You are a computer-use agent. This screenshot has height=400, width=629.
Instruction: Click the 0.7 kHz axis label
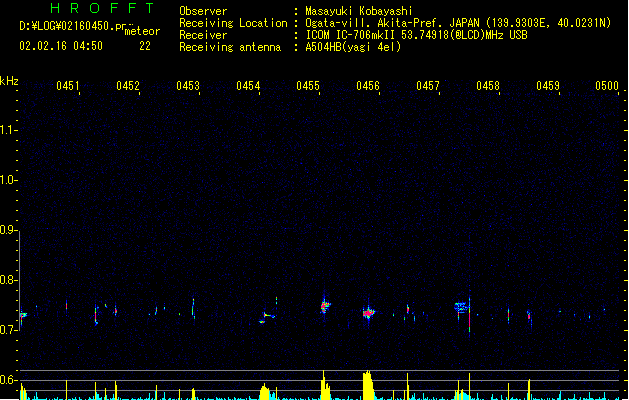pyautogui.click(x=8, y=330)
